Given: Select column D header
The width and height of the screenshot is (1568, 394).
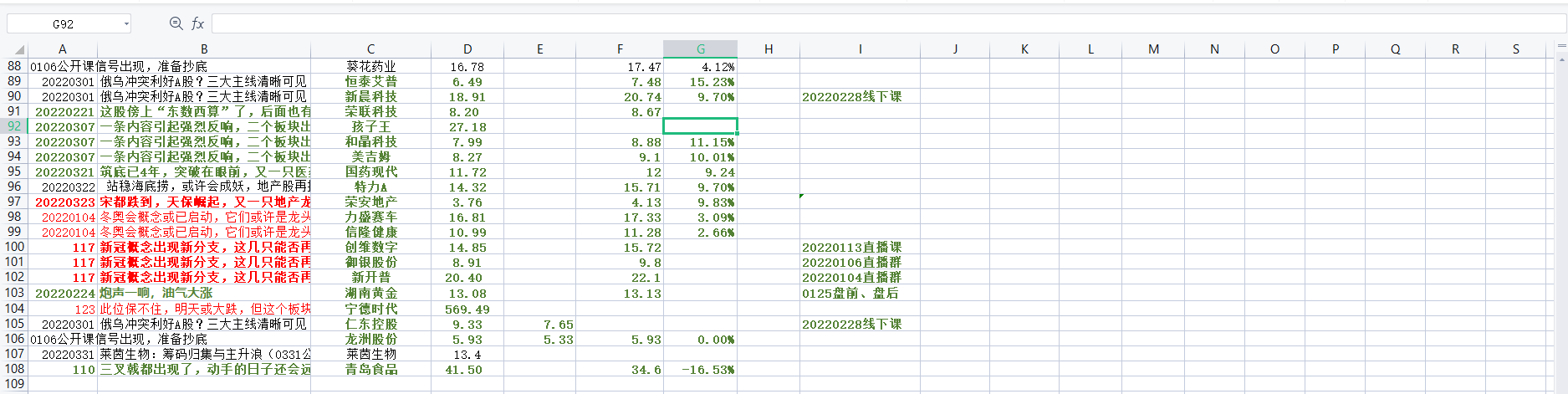Looking at the screenshot, I should pyautogui.click(x=467, y=49).
